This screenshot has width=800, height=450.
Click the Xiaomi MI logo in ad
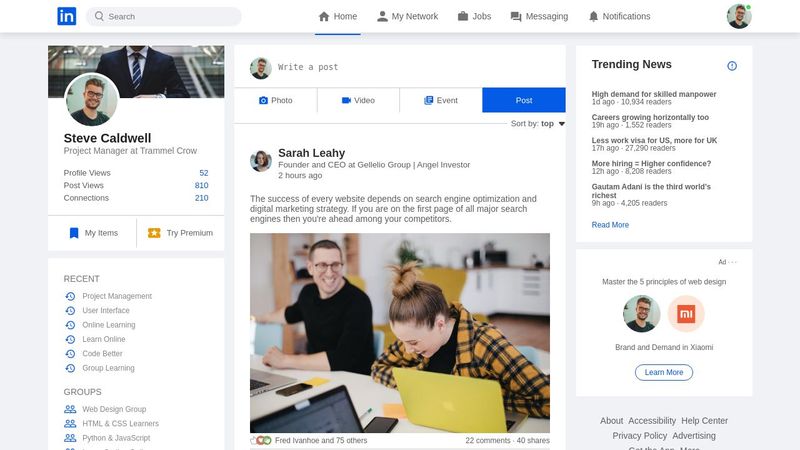[686, 314]
